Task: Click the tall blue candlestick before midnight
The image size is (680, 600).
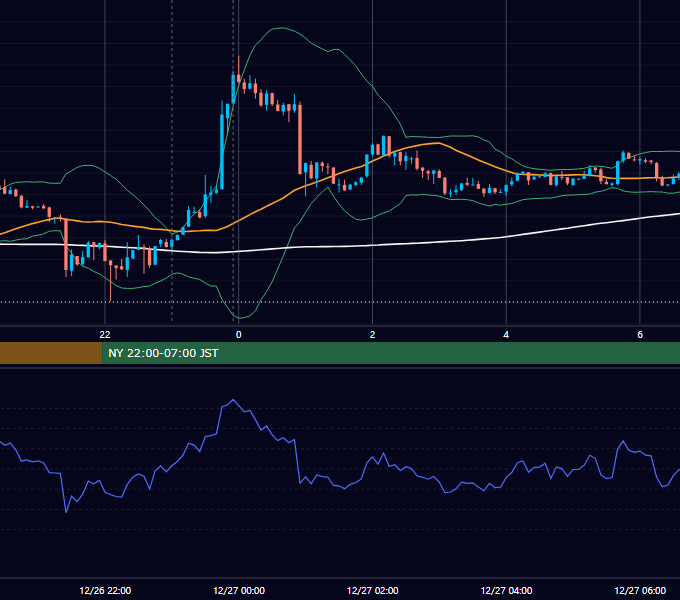Action: (222, 152)
